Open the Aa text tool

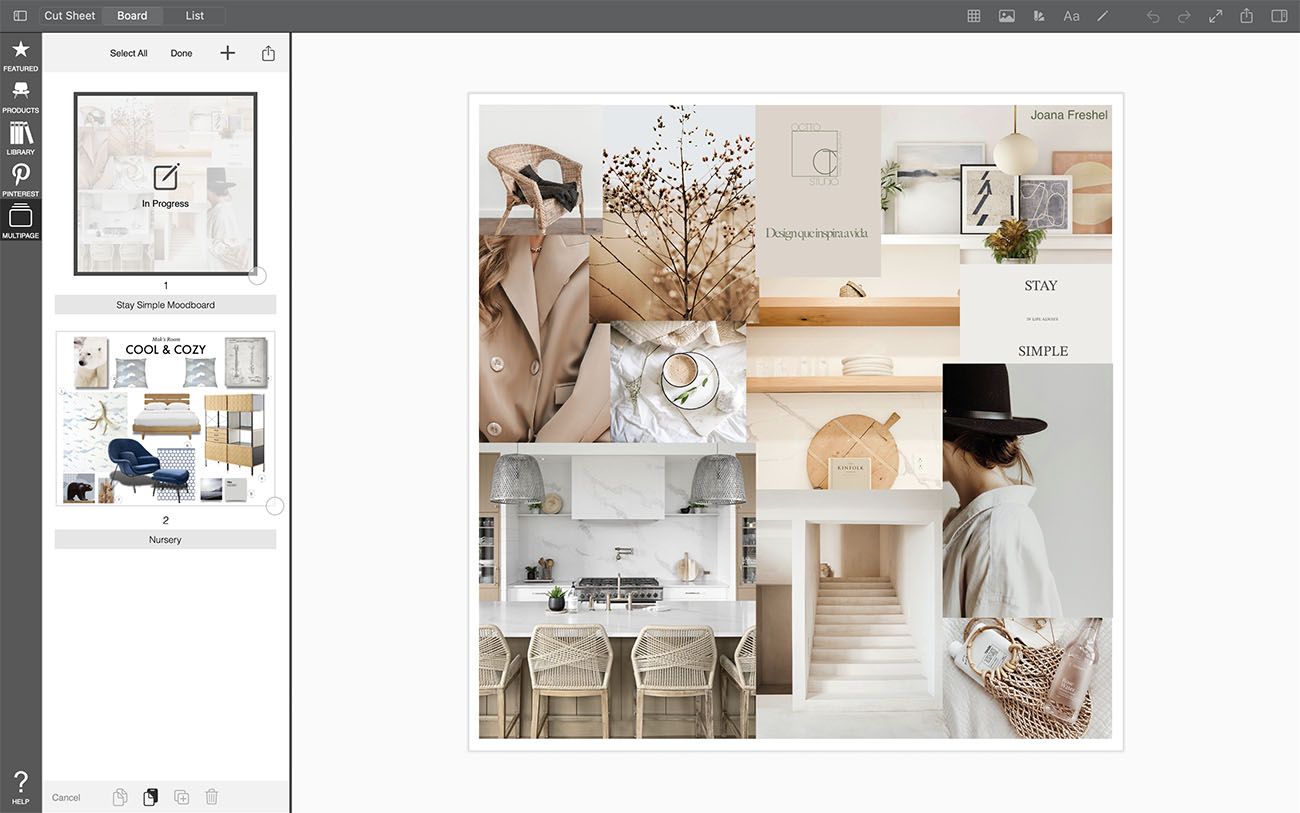(x=1071, y=16)
